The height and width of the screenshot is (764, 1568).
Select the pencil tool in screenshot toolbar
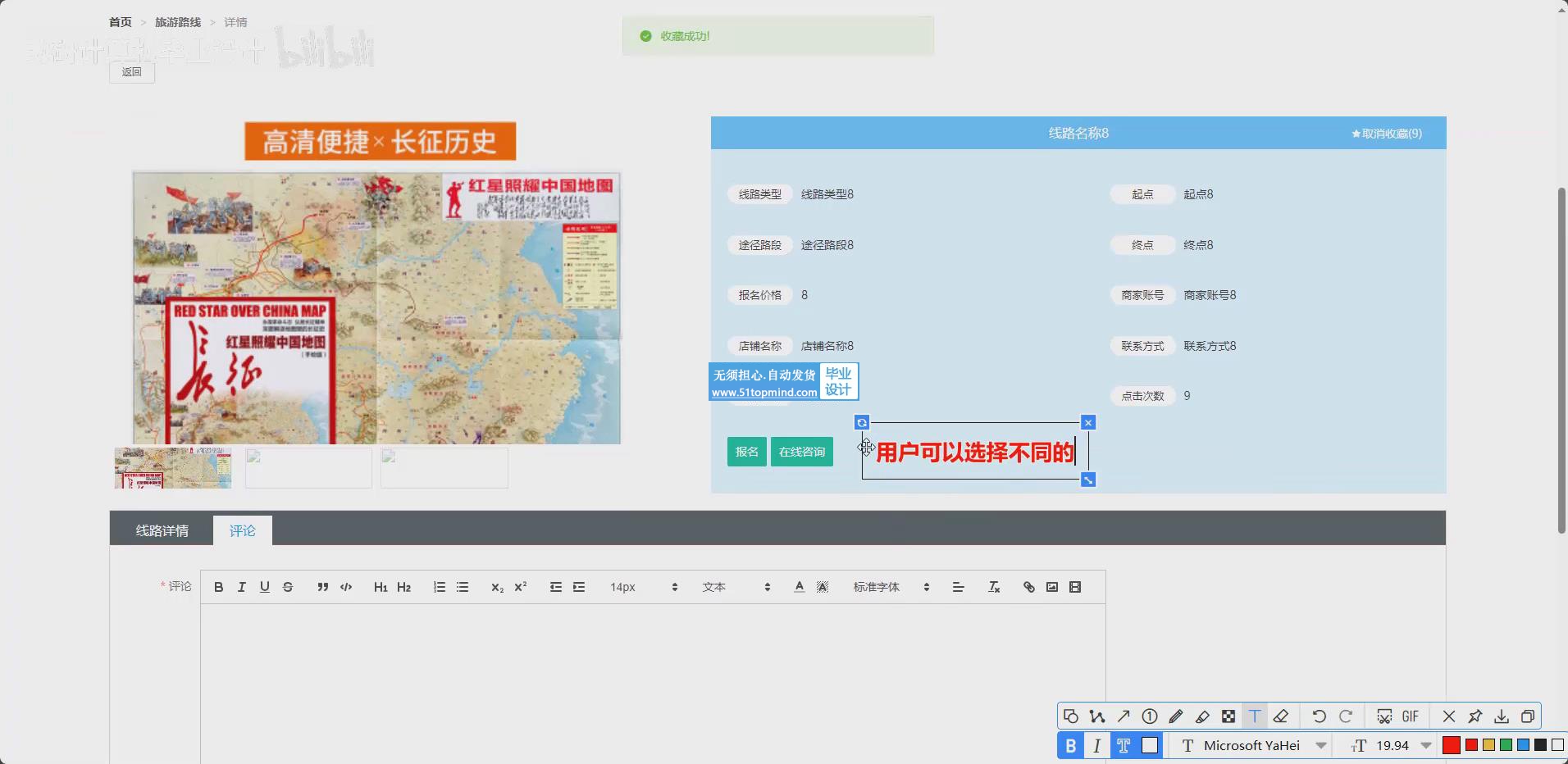pyautogui.click(x=1176, y=716)
